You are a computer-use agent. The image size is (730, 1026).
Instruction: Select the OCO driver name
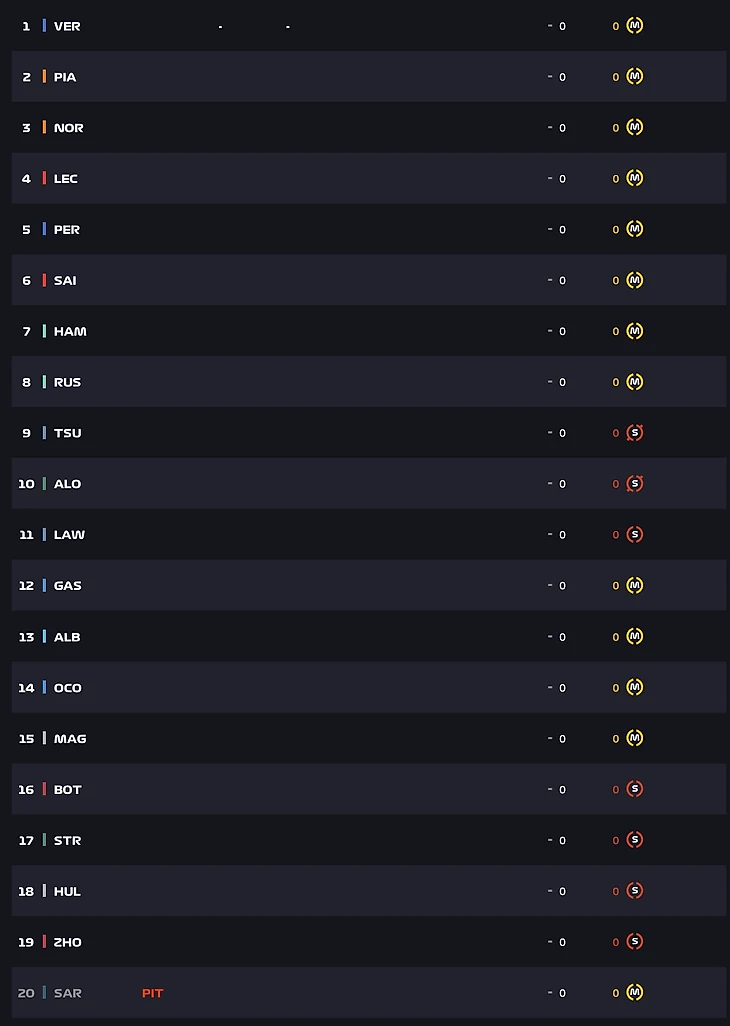(x=68, y=688)
